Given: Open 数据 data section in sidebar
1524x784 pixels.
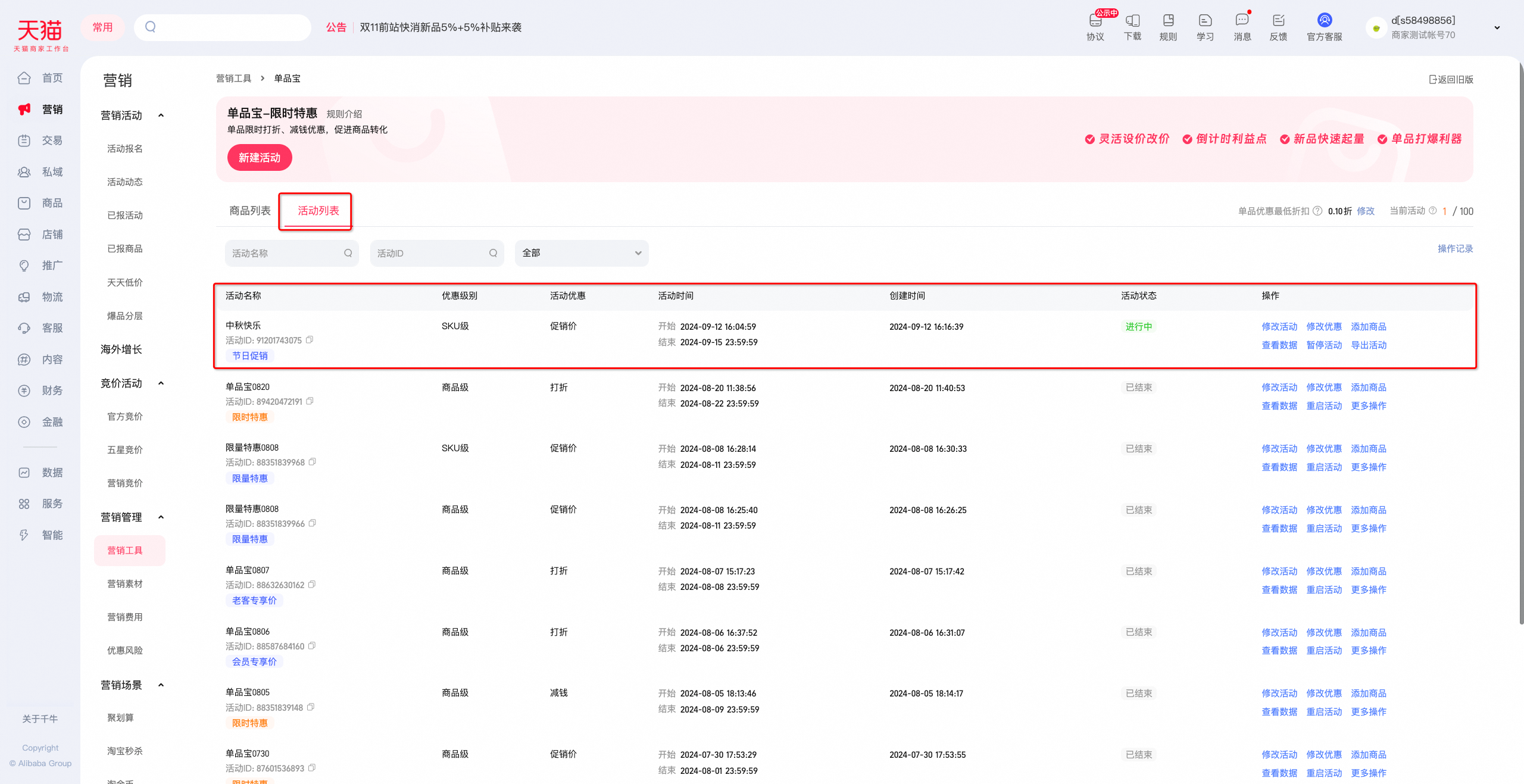Looking at the screenshot, I should pos(40,473).
